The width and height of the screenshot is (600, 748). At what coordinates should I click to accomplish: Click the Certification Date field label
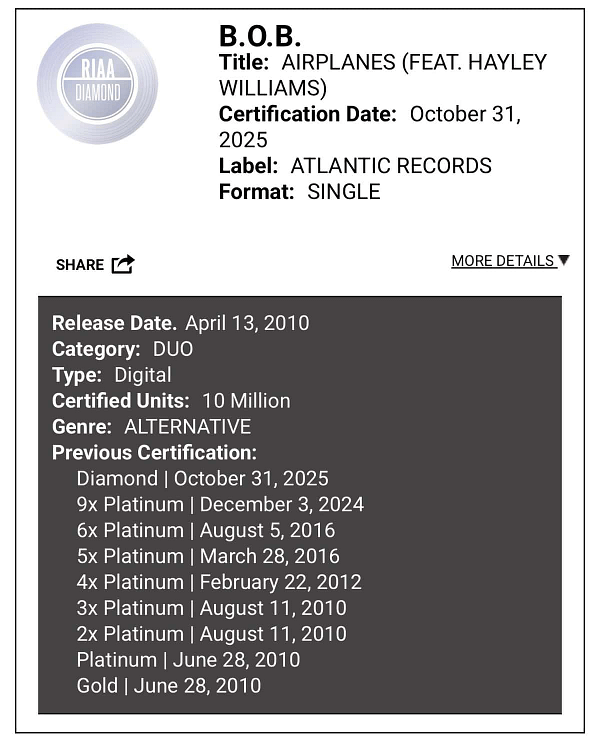(308, 114)
